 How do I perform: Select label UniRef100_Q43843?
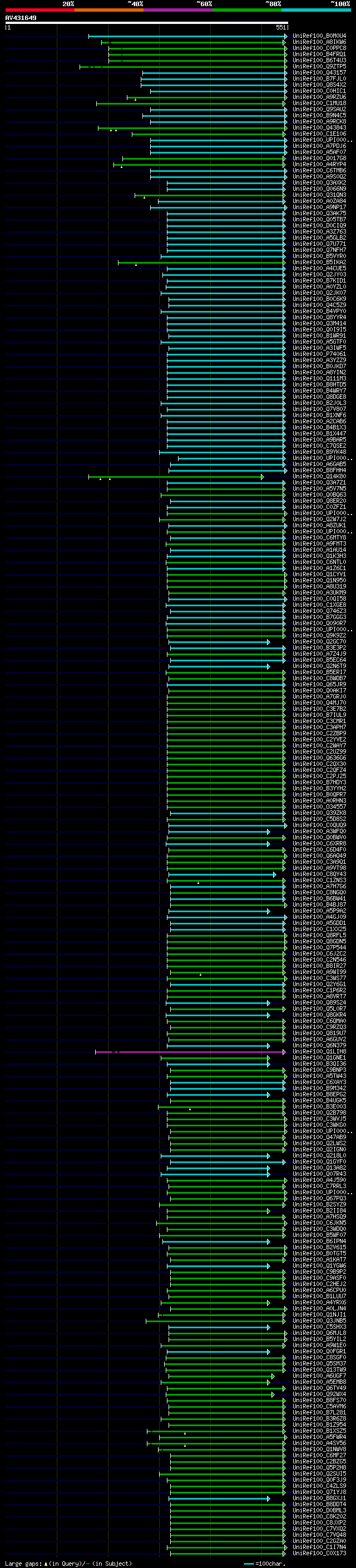[319, 127]
